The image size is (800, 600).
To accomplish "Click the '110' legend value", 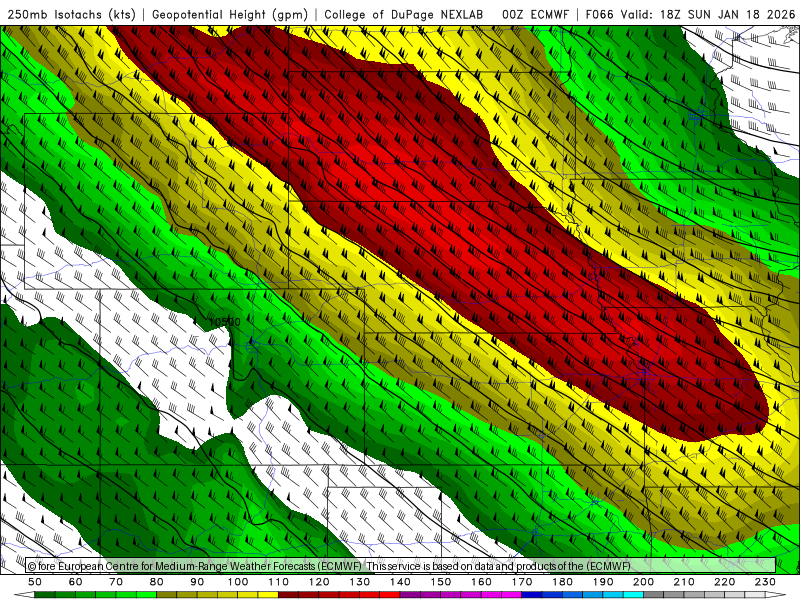I will click(x=278, y=582).
